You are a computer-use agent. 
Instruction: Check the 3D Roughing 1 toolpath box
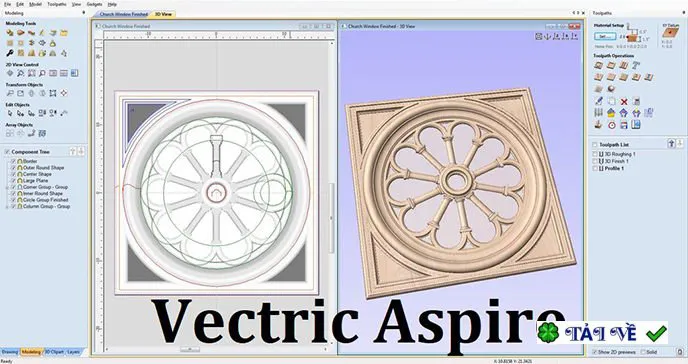(595, 154)
